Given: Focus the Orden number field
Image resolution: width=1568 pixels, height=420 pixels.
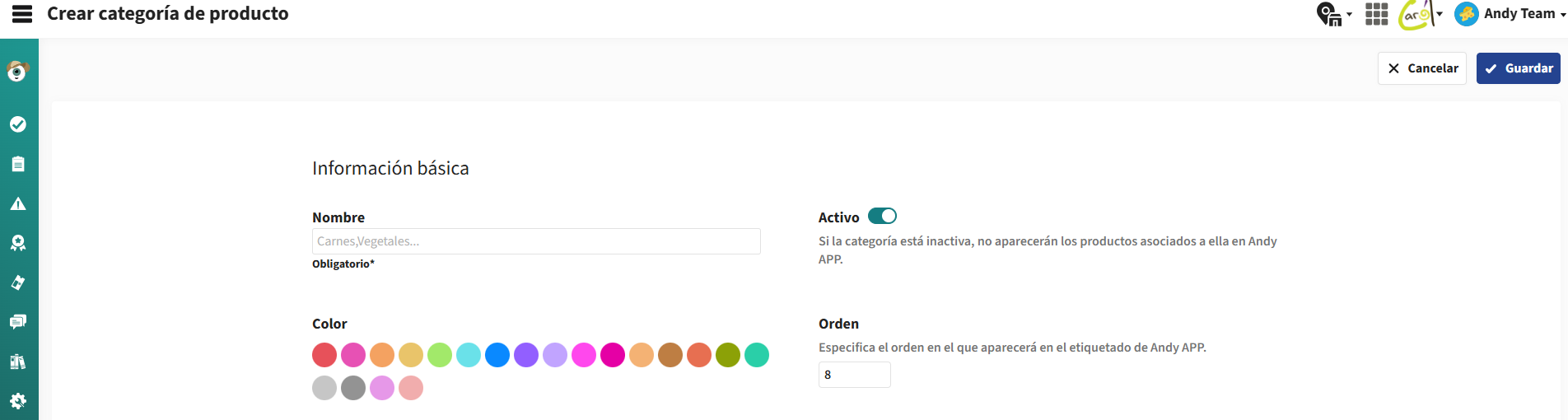Looking at the screenshot, I should [x=854, y=375].
